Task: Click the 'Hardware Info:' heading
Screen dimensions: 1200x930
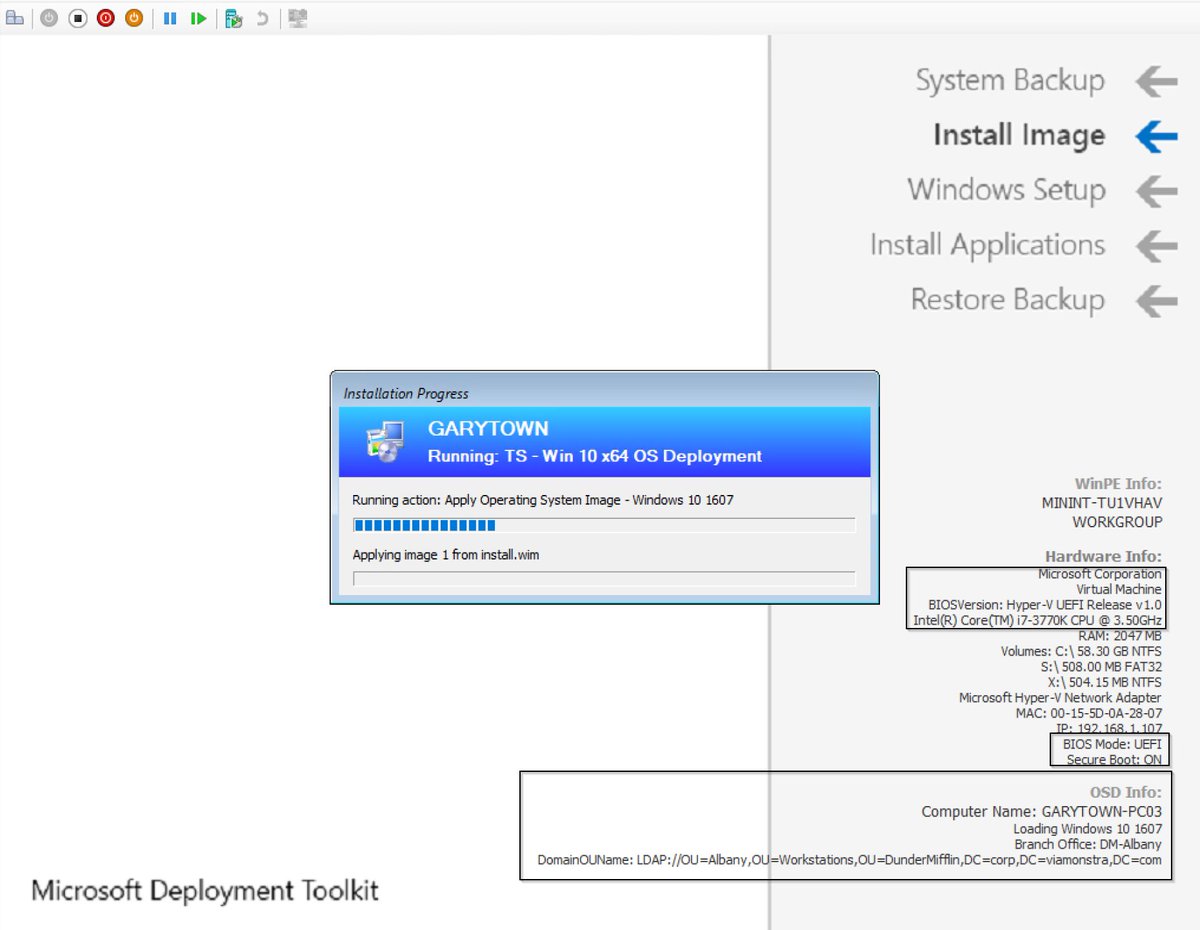Action: tap(1104, 556)
